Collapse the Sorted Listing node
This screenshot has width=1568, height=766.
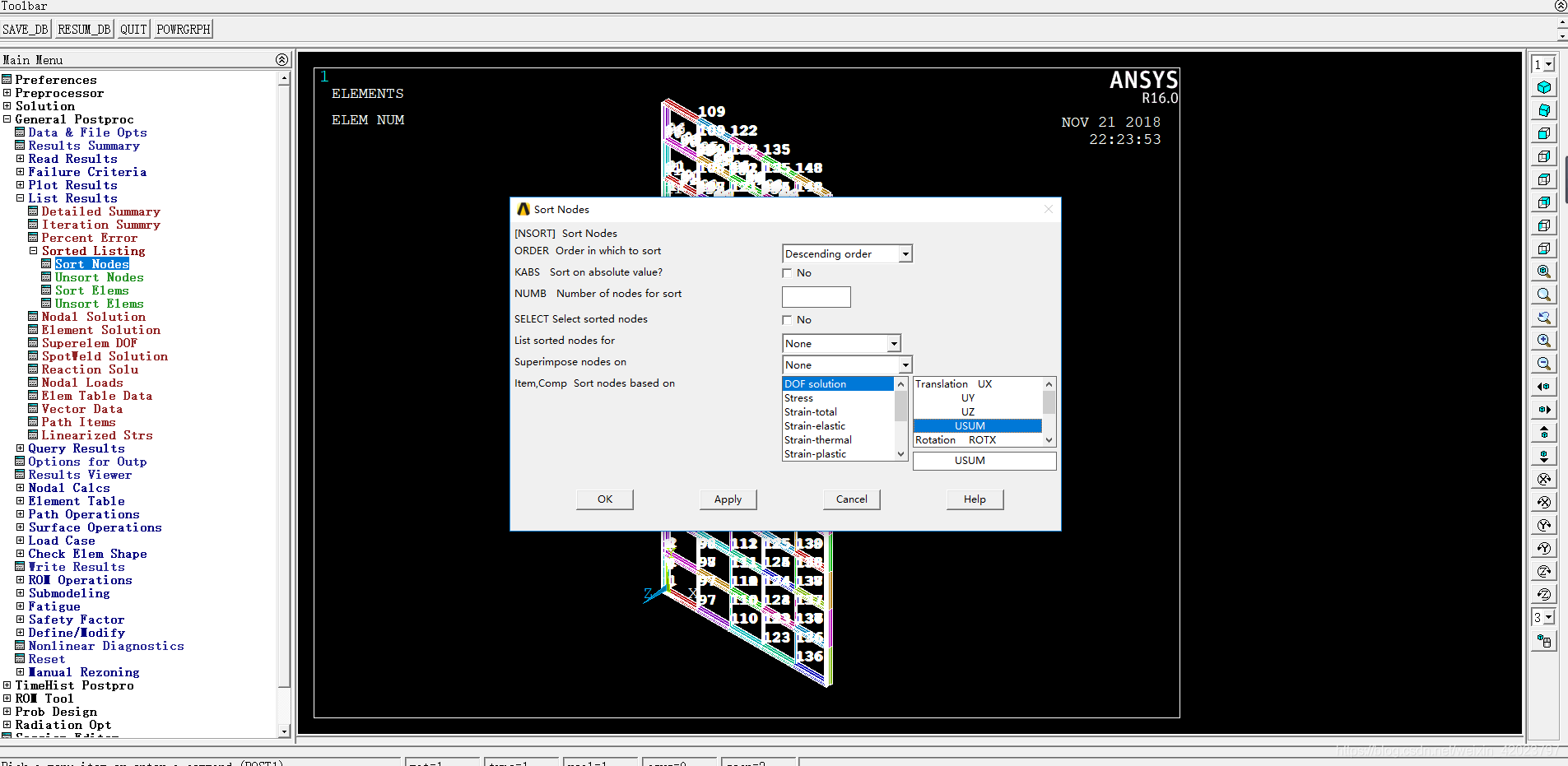pos(33,251)
